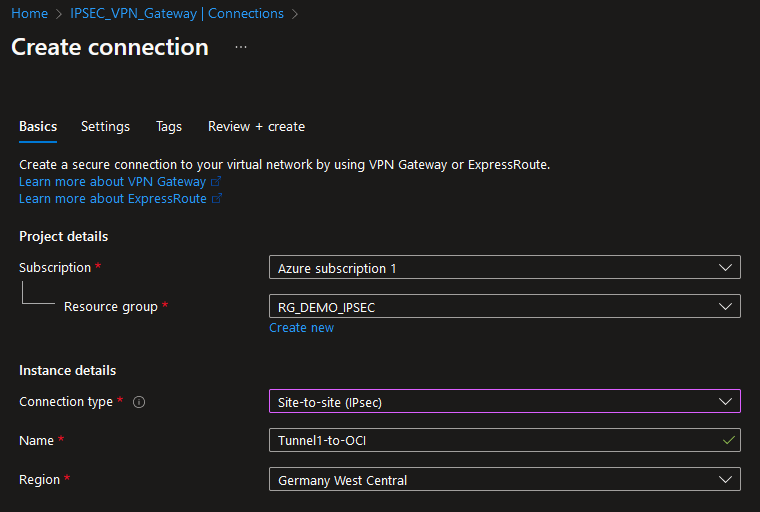Click Learn more about VPN Gateway link

pos(112,182)
